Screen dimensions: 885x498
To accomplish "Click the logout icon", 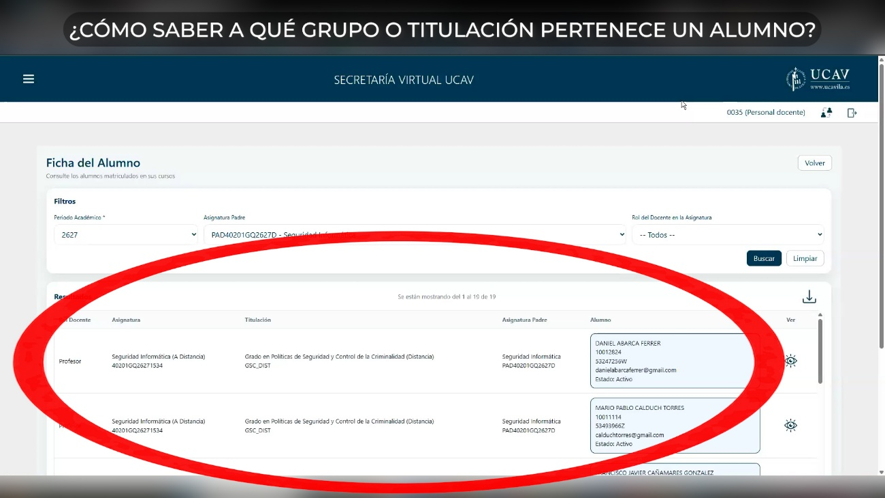I will (852, 113).
